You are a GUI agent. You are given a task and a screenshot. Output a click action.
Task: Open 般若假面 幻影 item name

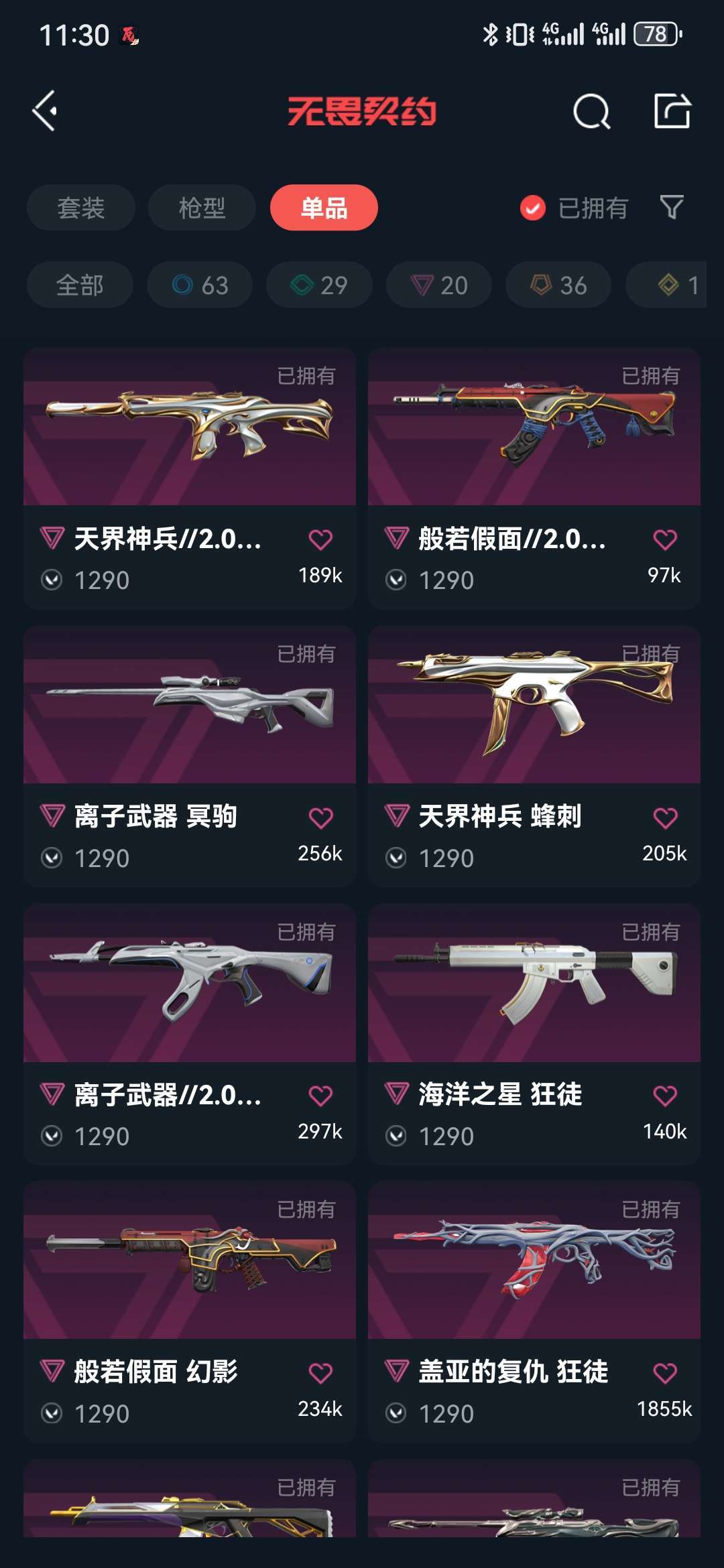point(156,1372)
